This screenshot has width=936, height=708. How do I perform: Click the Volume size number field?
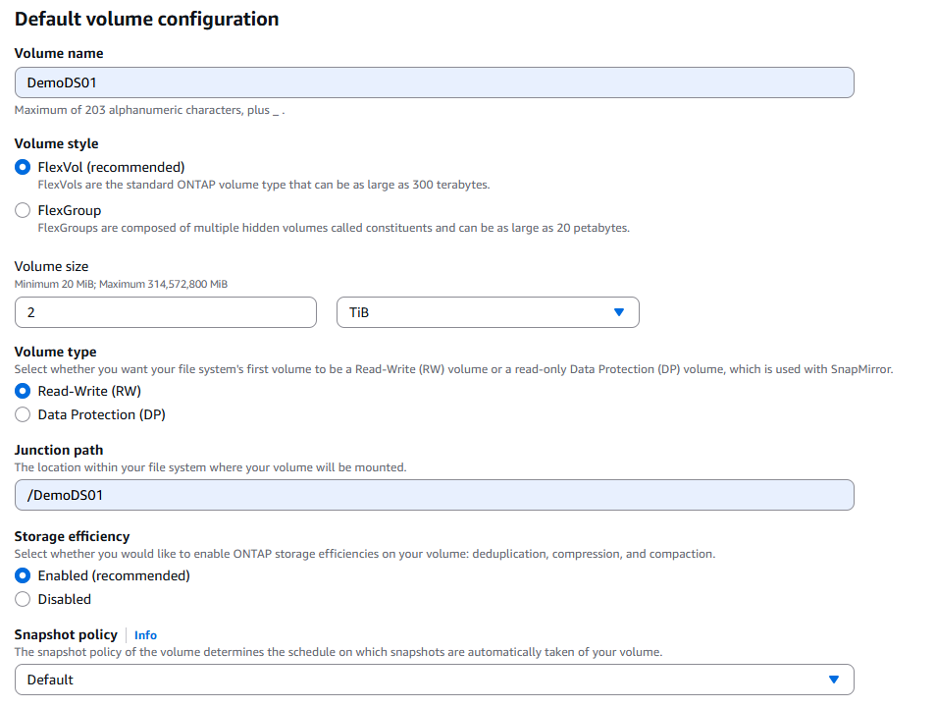tap(165, 313)
